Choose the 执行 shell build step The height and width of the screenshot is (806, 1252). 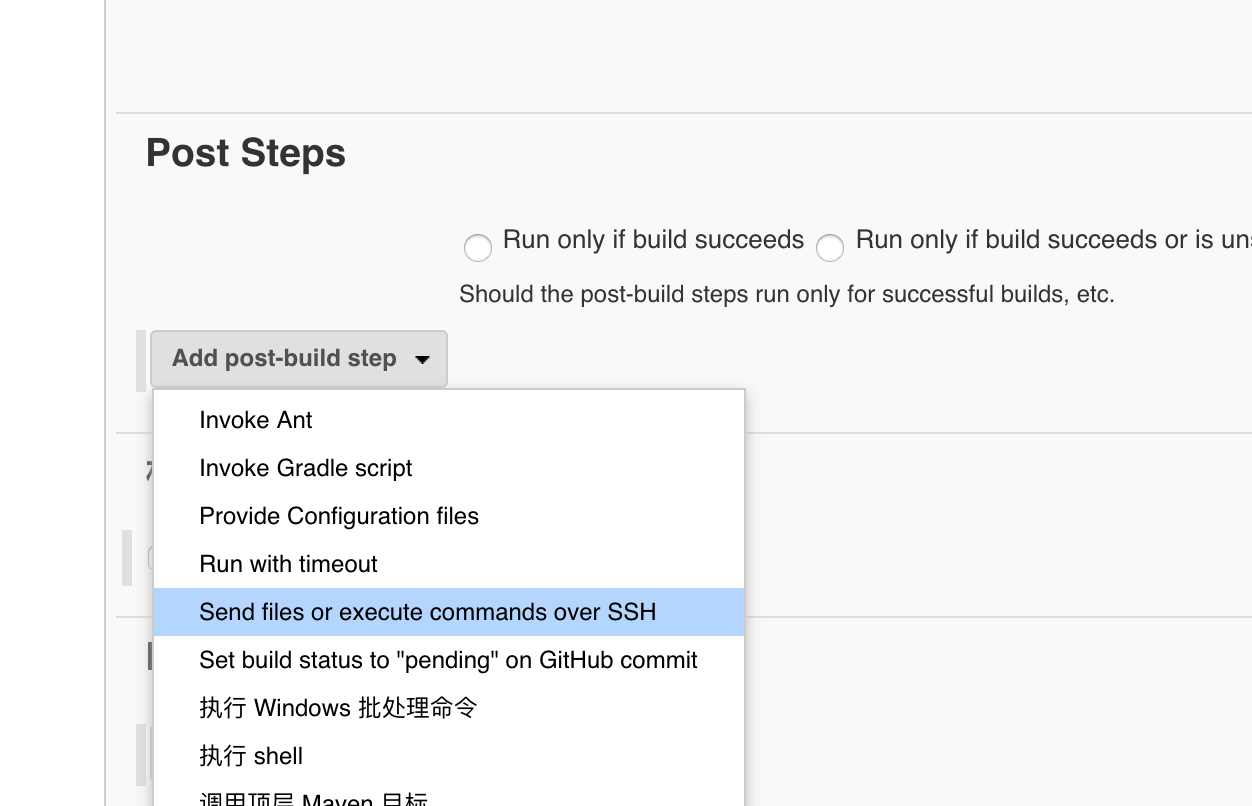coord(251,756)
